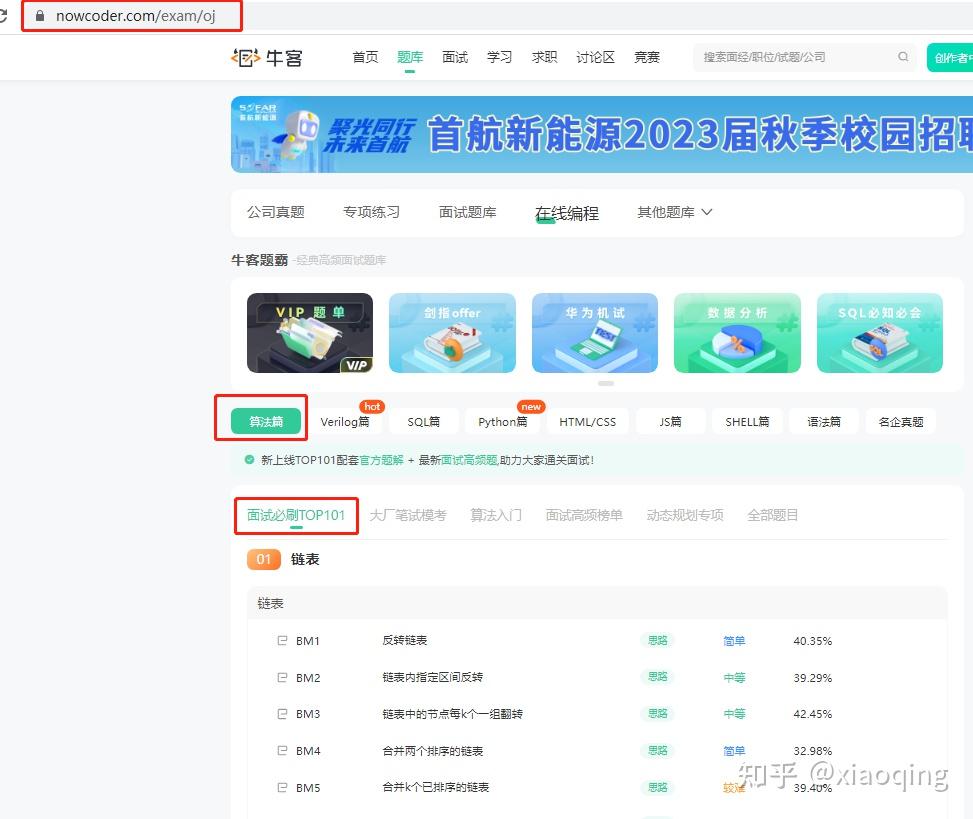The image size is (973, 819).
Task: Switch to 公司真题 tab
Action: click(x=276, y=212)
